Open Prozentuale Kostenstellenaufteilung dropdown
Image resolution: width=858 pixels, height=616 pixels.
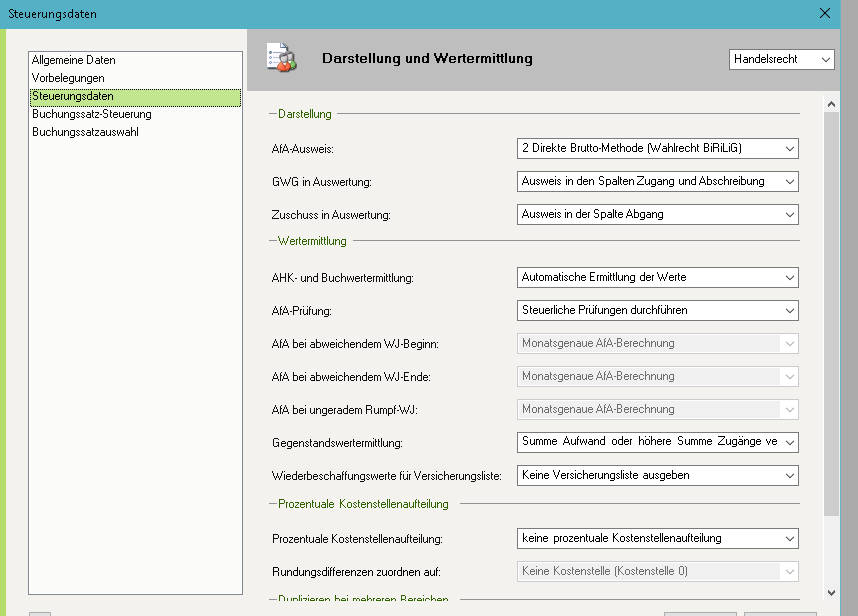coord(657,538)
